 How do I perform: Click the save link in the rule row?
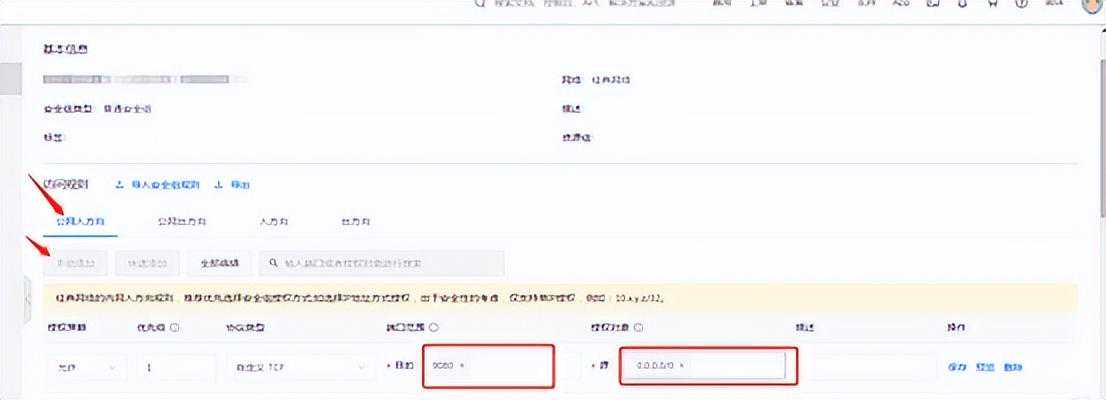[x=956, y=367]
